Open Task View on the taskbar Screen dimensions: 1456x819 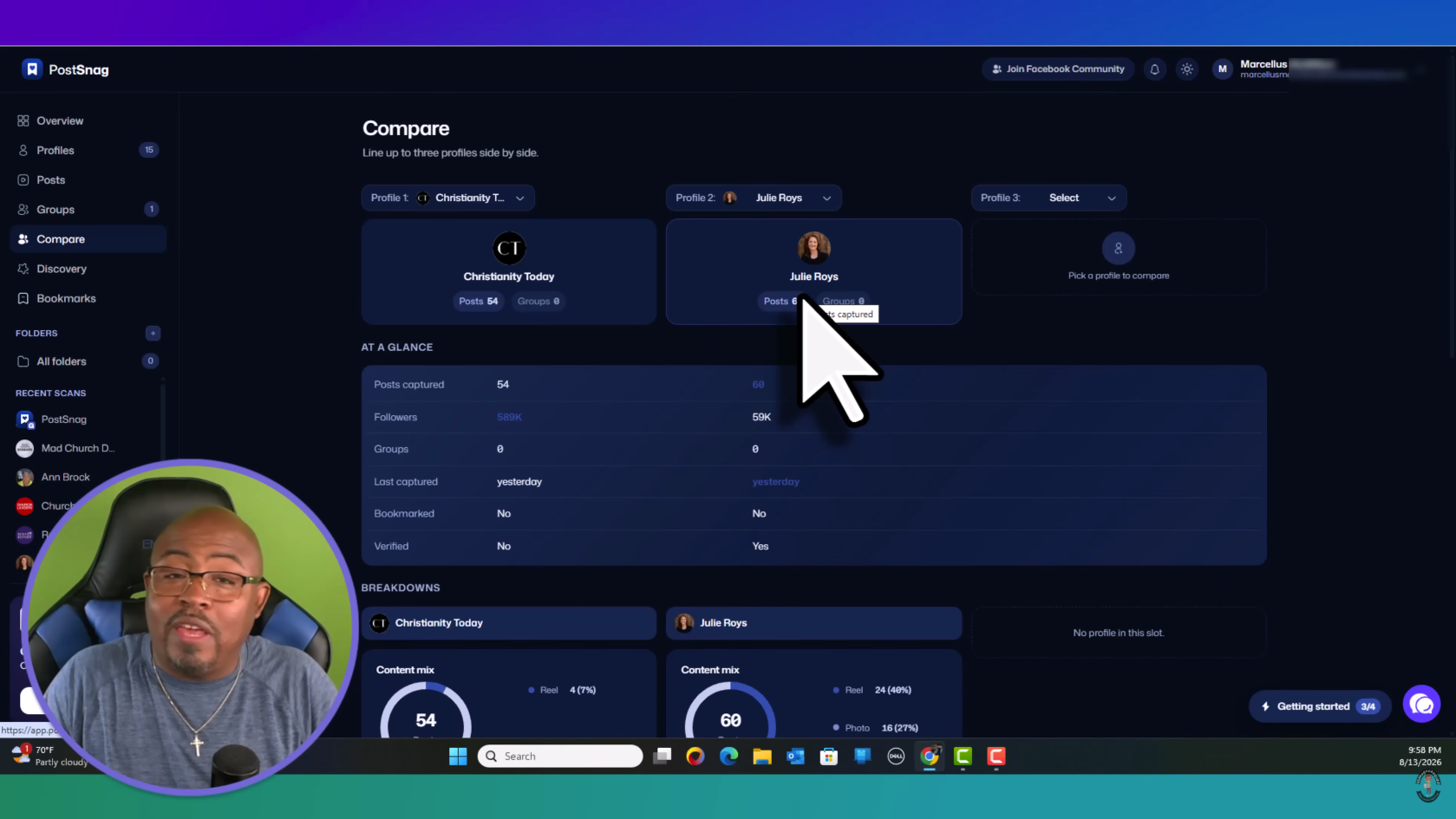coord(663,757)
